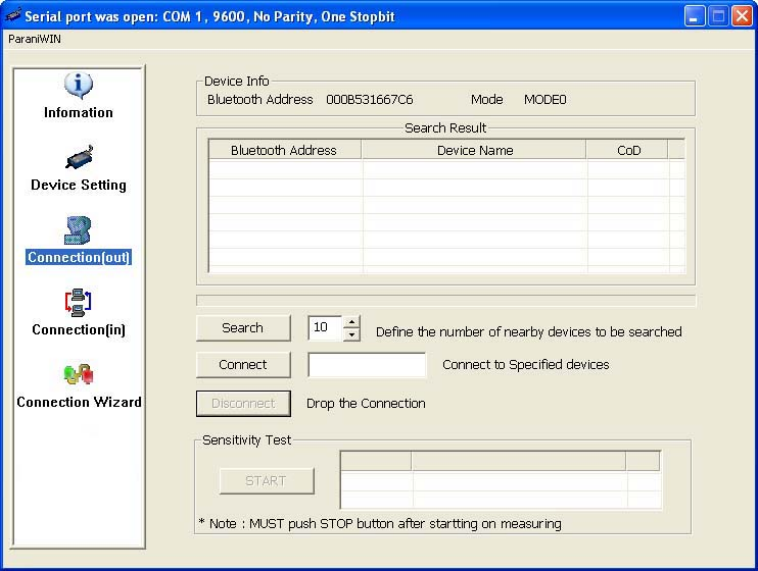Minimize the ParaniWIN window
This screenshot has height=571, width=758.
695,16
